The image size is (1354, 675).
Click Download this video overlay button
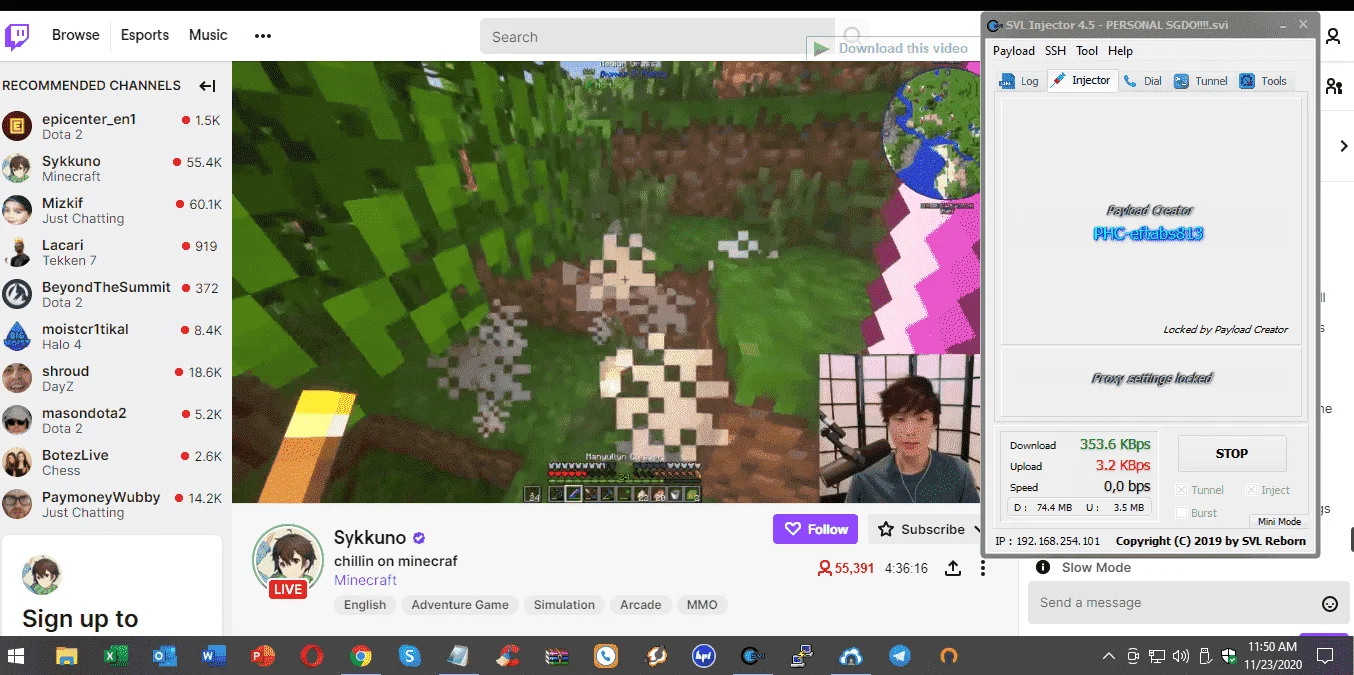pos(892,48)
